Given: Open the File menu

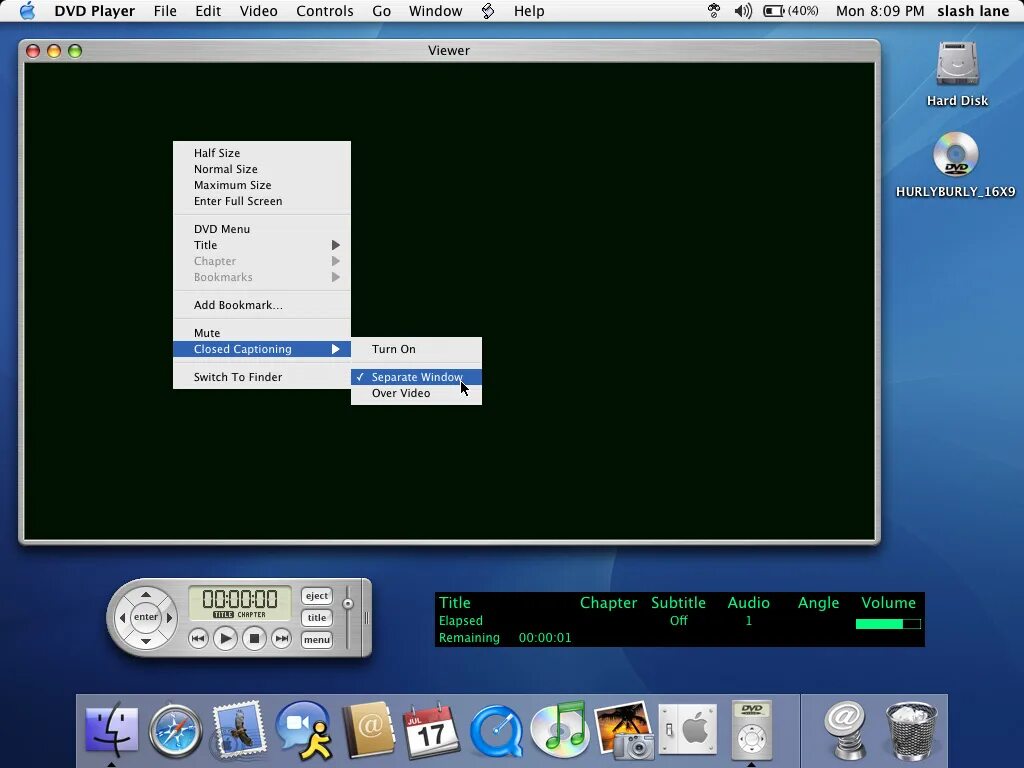Looking at the screenshot, I should [165, 11].
